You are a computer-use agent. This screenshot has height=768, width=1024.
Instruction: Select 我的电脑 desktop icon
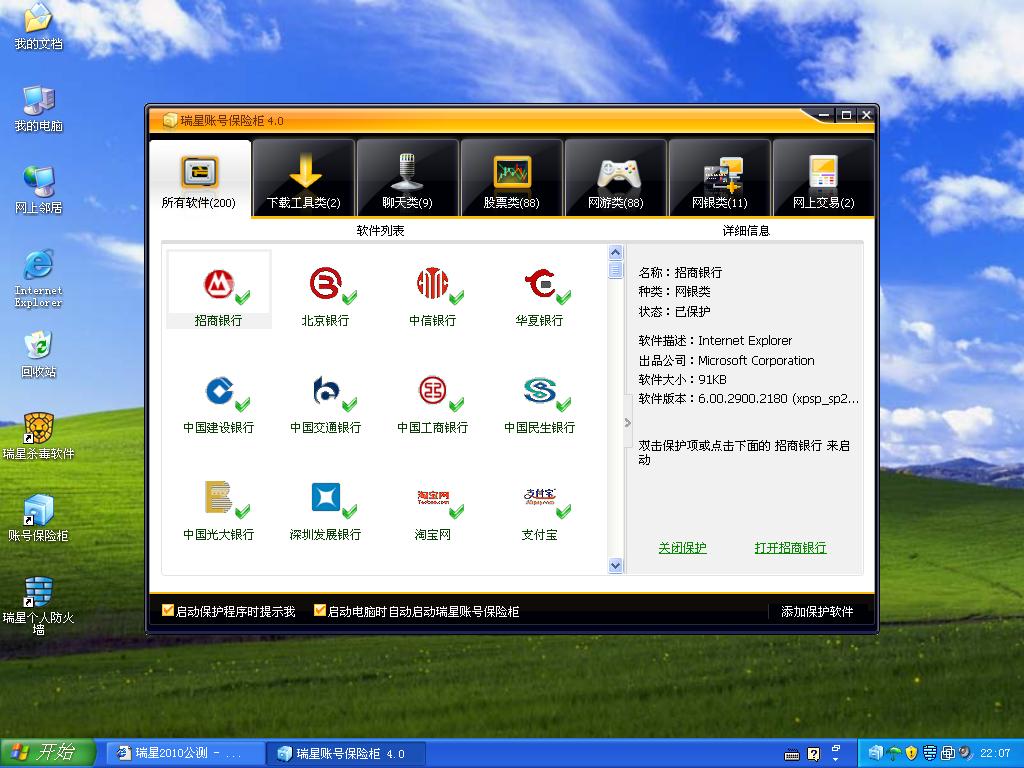pos(39,109)
